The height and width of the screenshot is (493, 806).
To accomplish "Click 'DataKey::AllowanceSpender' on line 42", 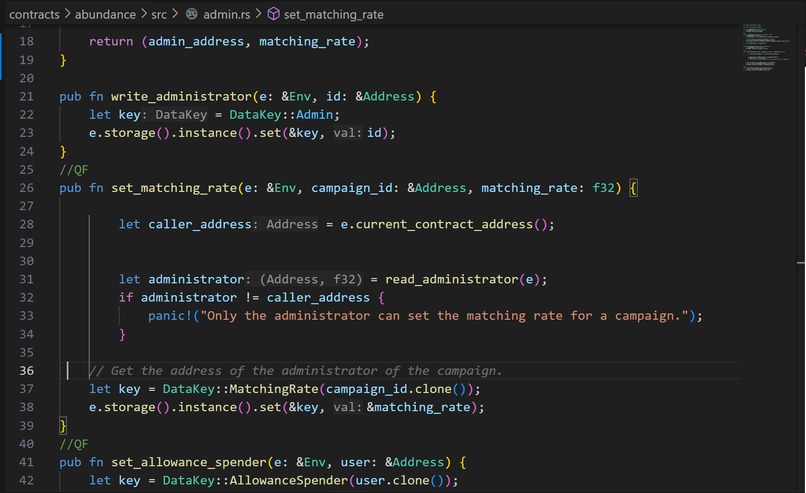I will 255,481.
